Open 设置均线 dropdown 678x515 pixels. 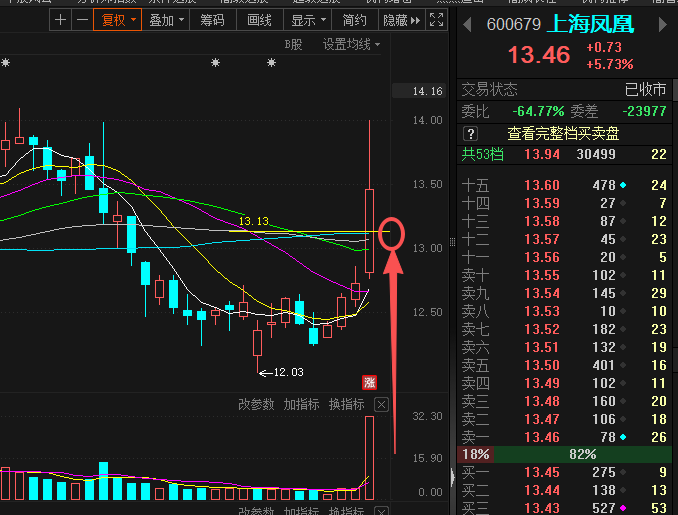click(x=351, y=45)
